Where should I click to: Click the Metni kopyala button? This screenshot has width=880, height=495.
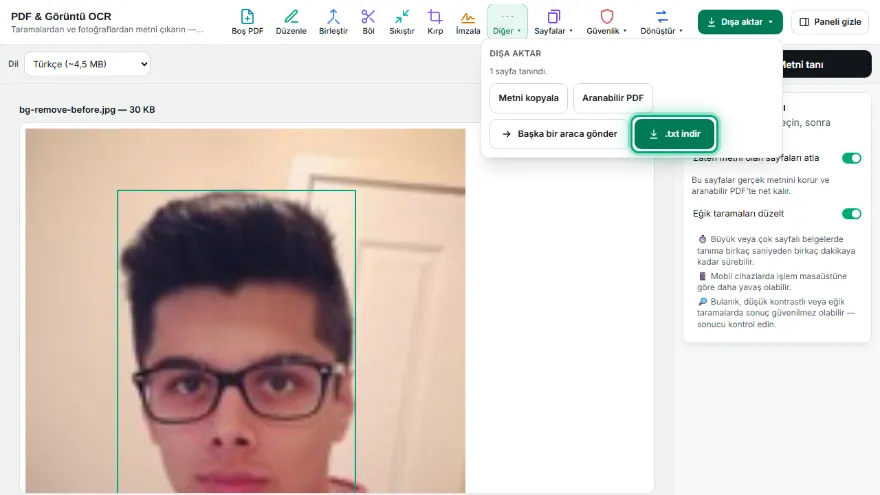coord(528,98)
